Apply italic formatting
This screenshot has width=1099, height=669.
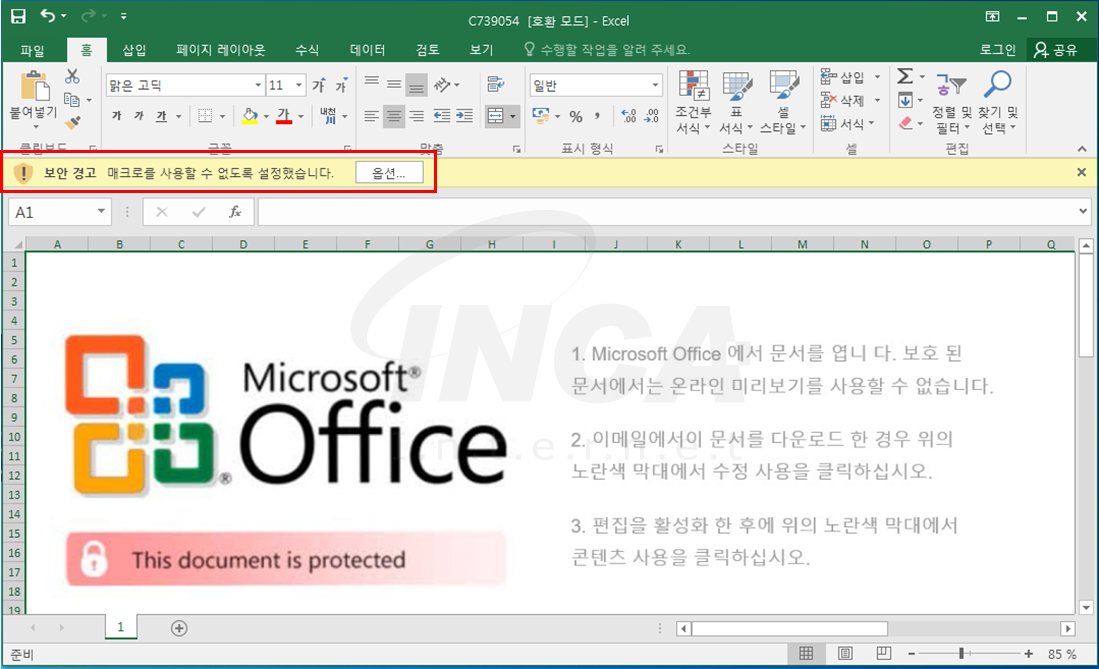point(139,116)
